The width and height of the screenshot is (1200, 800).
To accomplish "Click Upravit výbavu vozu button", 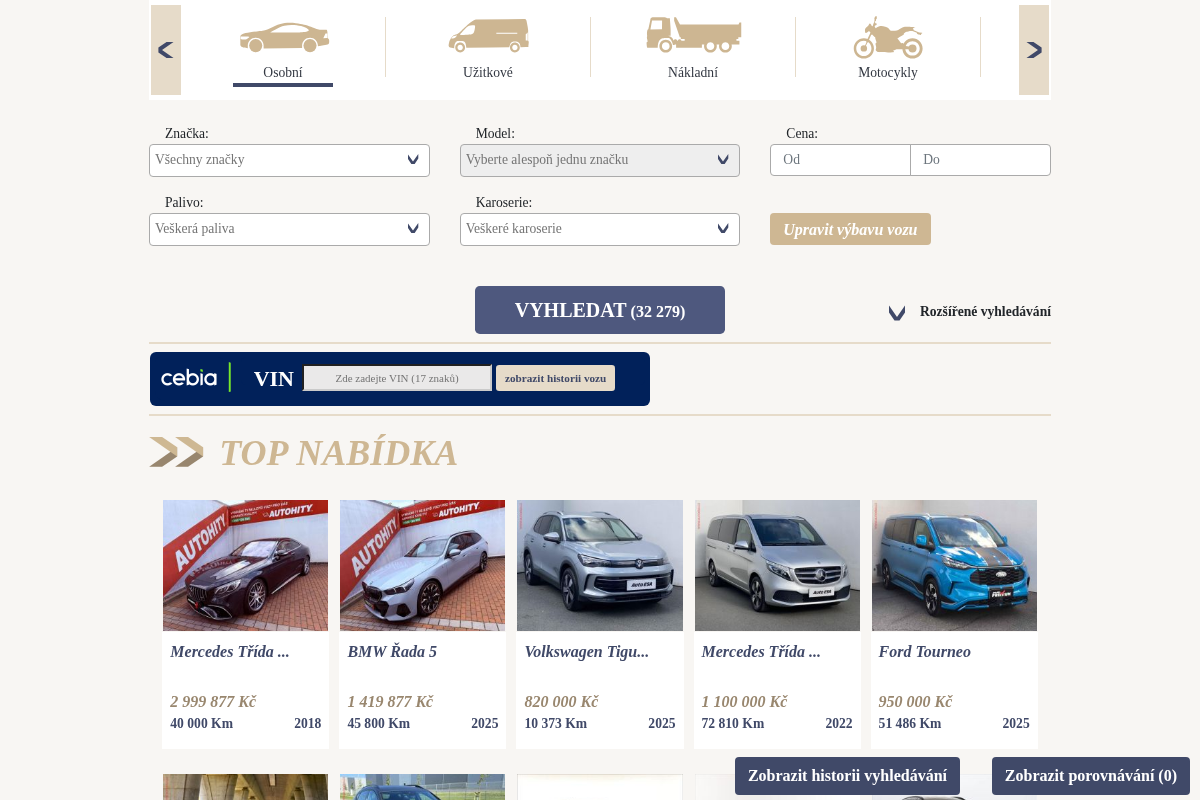I will coord(850,229).
